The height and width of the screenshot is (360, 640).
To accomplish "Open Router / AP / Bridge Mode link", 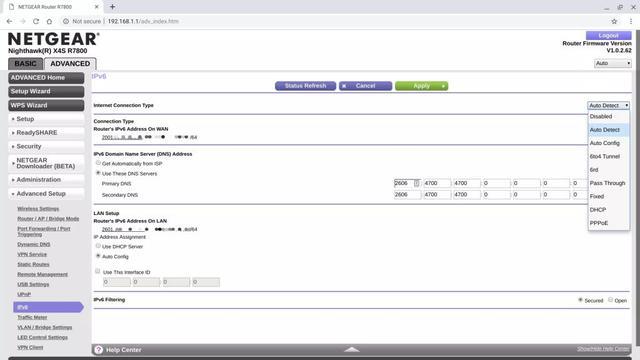I will [x=48, y=219].
